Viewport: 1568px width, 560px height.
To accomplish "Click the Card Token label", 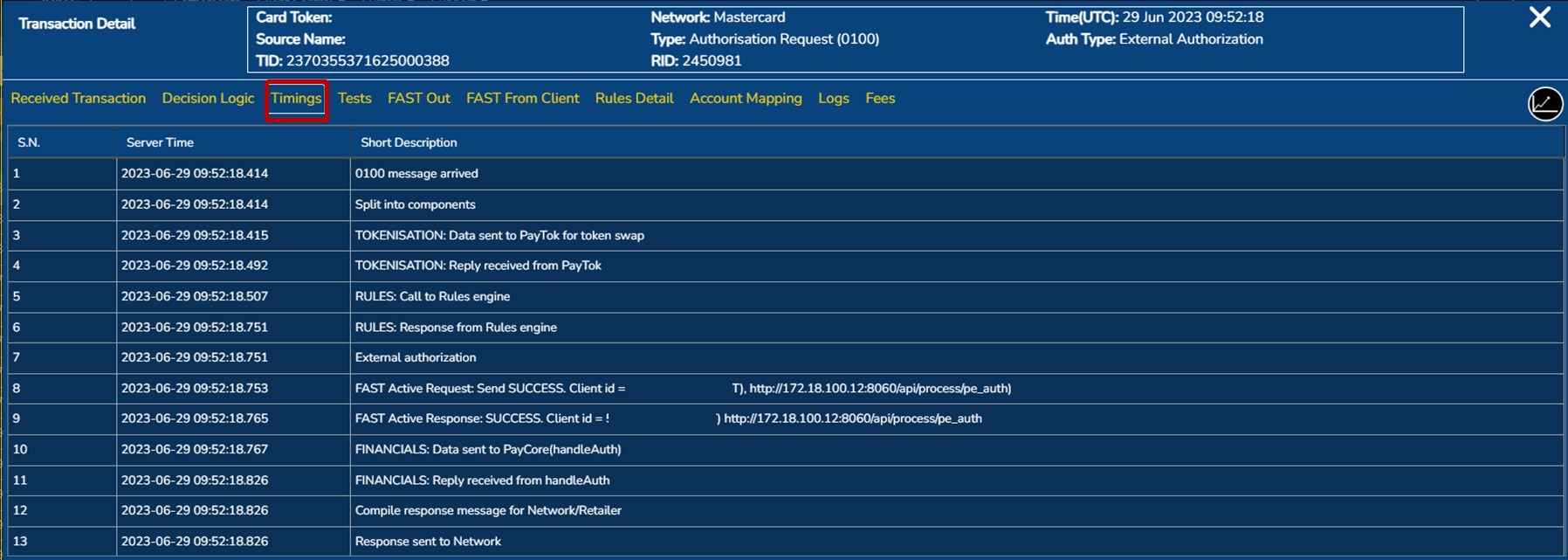I will (293, 17).
